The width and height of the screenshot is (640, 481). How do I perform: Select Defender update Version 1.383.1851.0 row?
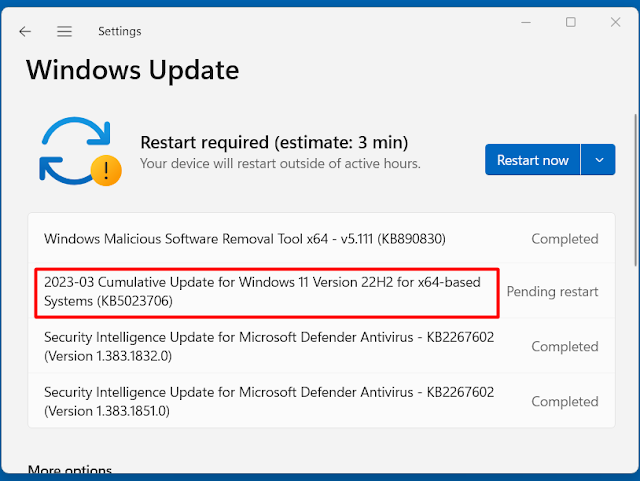[x=321, y=401]
